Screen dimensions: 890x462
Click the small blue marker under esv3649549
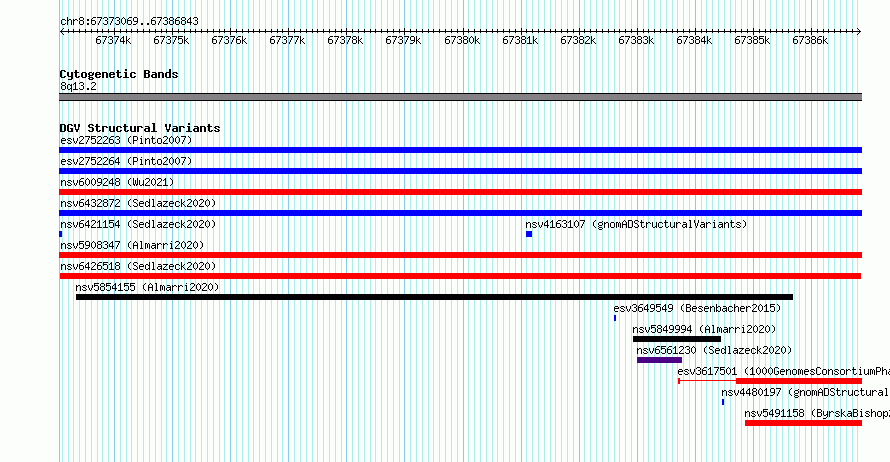tap(615, 318)
